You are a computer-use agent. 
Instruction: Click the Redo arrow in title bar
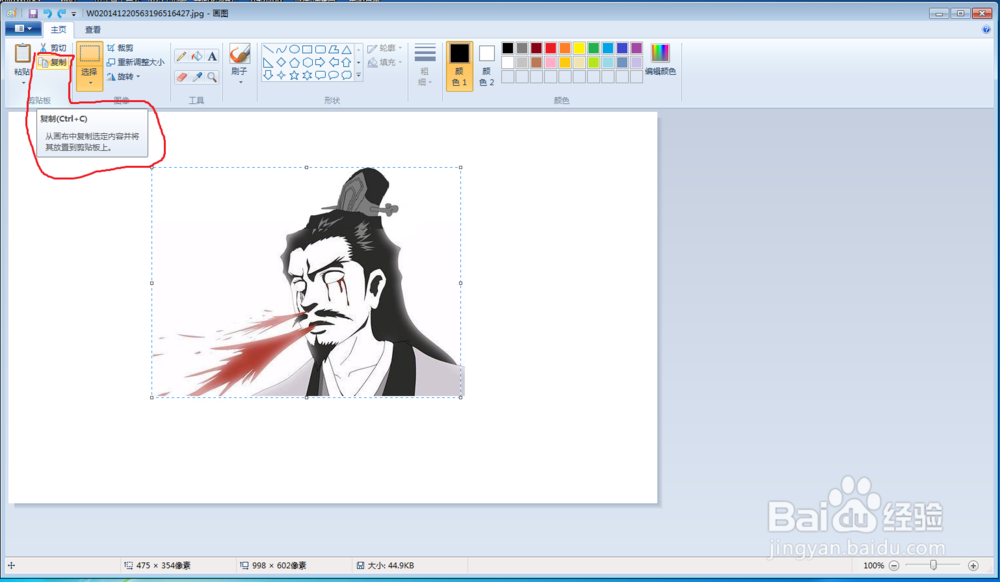pos(61,13)
